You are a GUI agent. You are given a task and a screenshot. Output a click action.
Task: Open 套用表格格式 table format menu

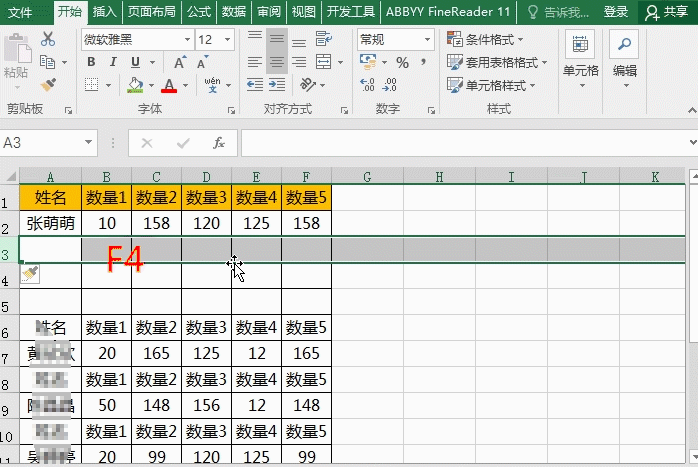pos(497,62)
